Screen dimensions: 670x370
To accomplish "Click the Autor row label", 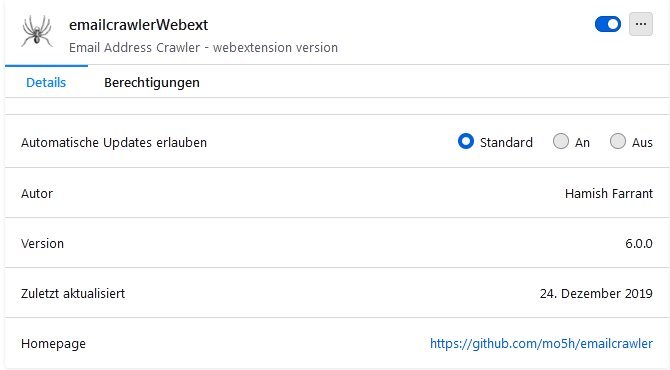I will click(37, 194).
